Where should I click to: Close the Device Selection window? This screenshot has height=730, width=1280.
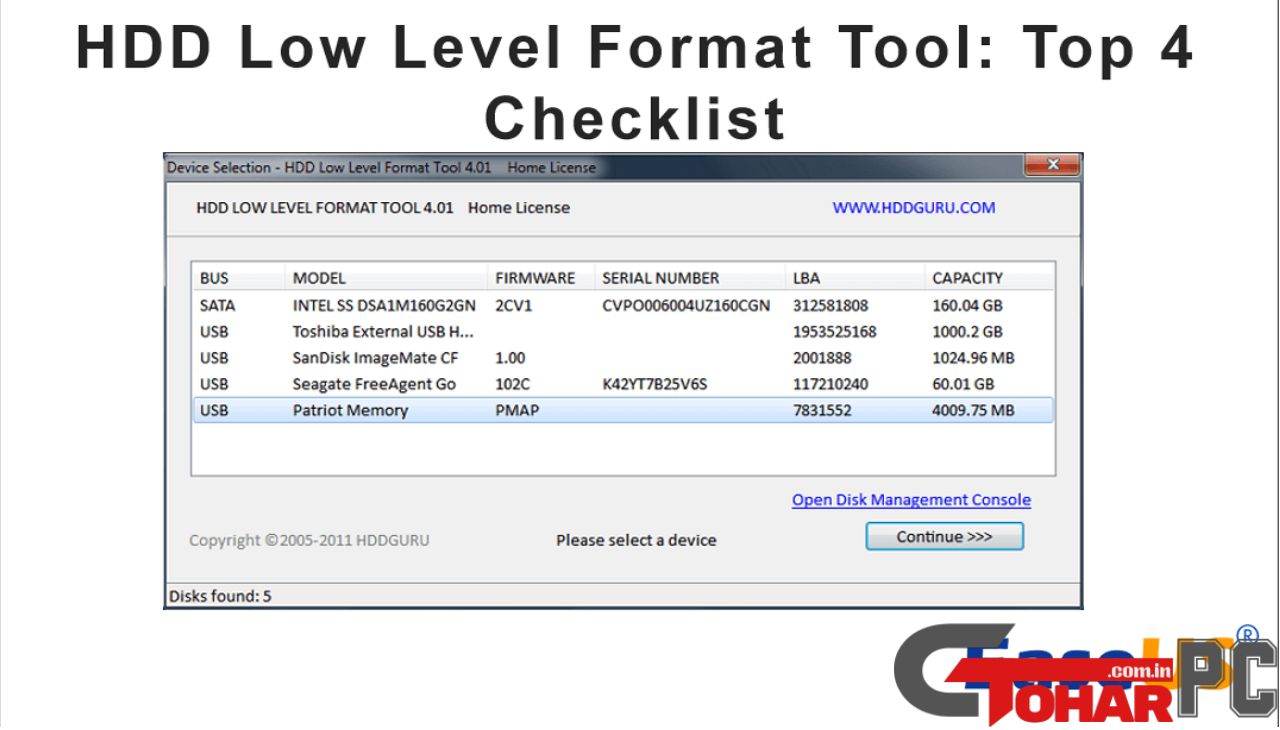click(x=1052, y=166)
